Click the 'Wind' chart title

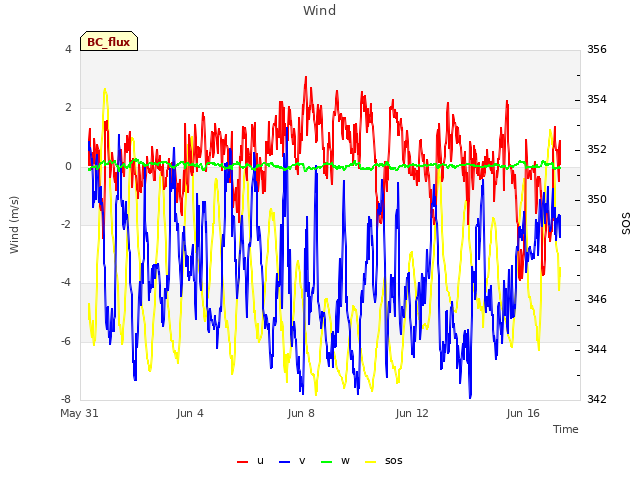click(320, 10)
